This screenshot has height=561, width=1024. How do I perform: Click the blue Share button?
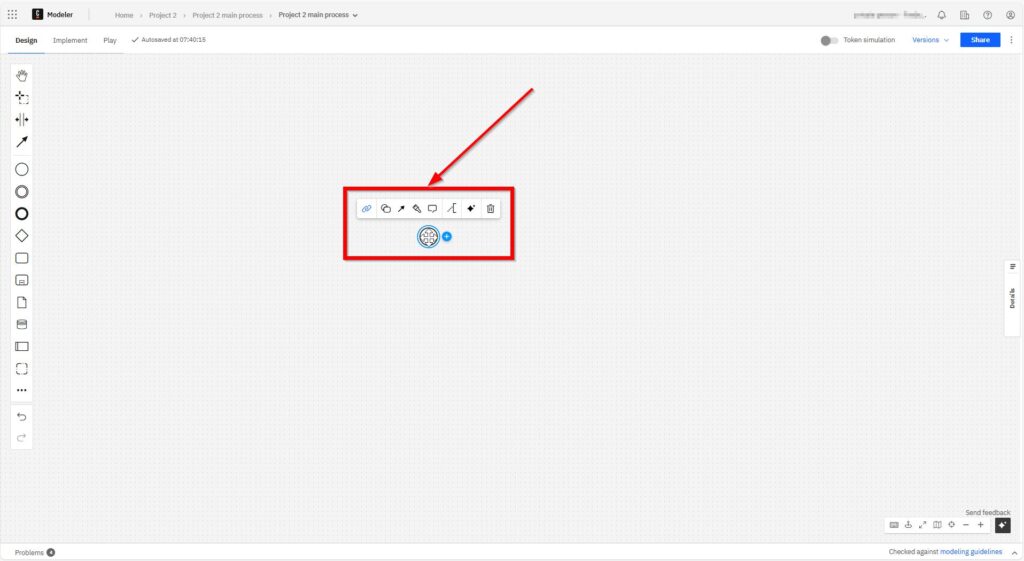pyautogui.click(x=979, y=40)
